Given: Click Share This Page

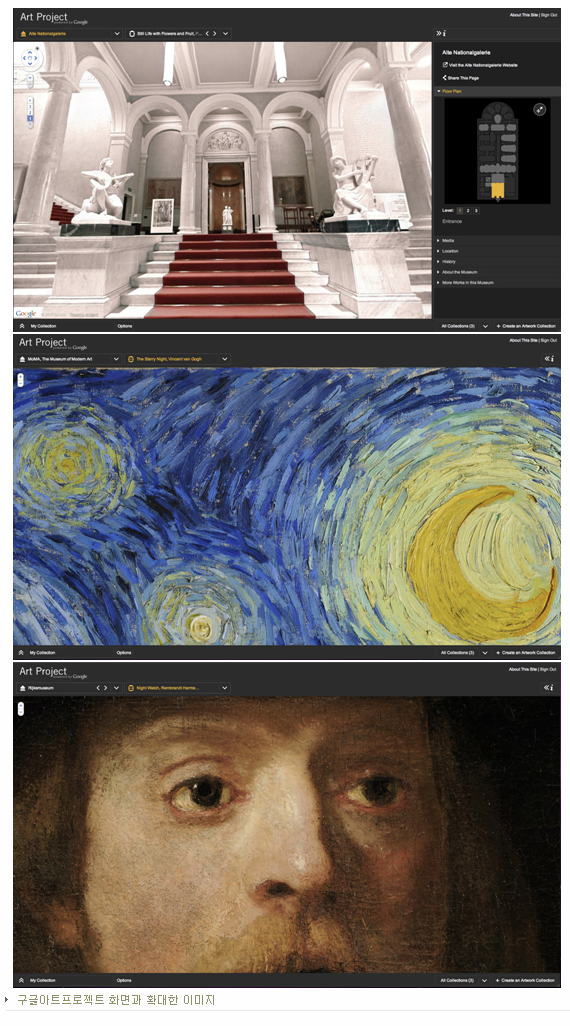Looking at the screenshot, I should coord(461,78).
